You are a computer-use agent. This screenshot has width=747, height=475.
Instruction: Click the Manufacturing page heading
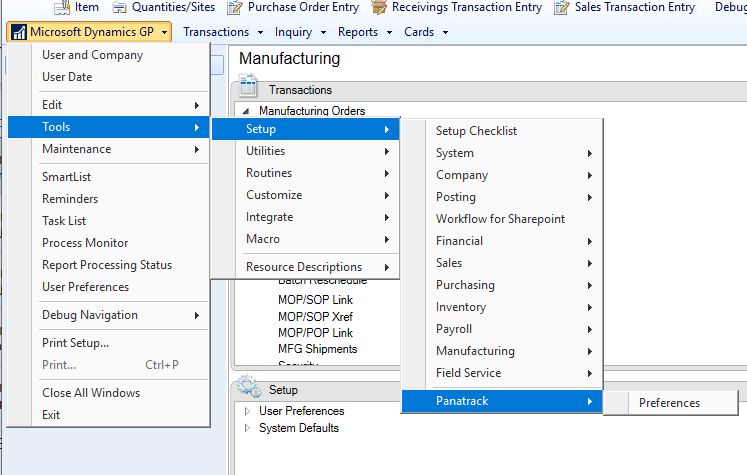290,58
